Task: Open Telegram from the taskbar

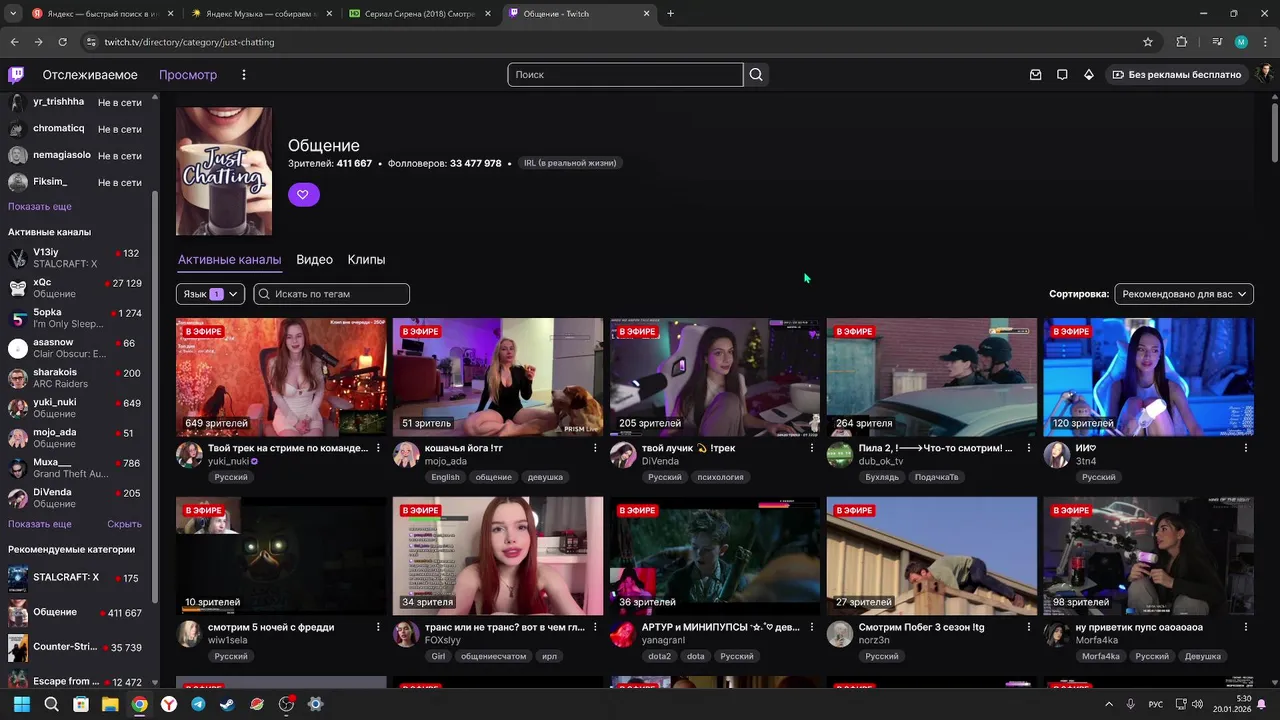Action: (198, 704)
